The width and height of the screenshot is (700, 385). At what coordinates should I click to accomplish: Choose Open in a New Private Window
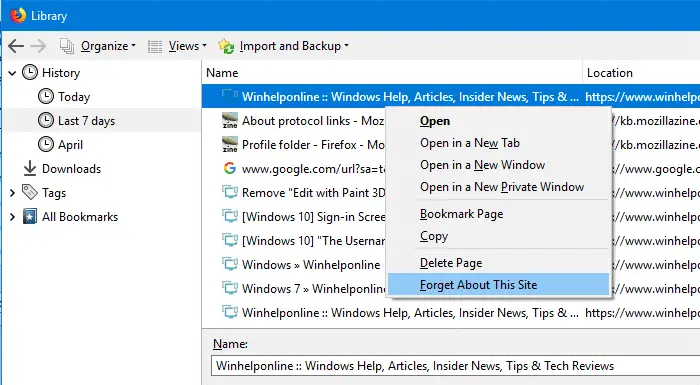[x=499, y=187]
